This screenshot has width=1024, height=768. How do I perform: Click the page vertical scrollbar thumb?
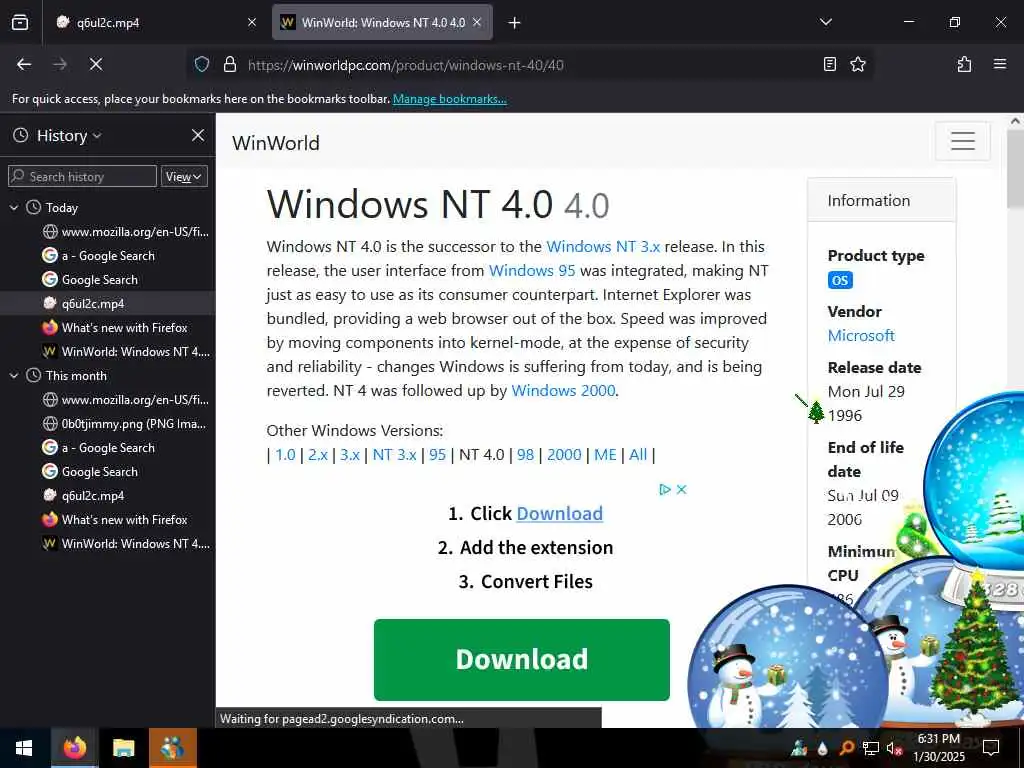point(1015,169)
